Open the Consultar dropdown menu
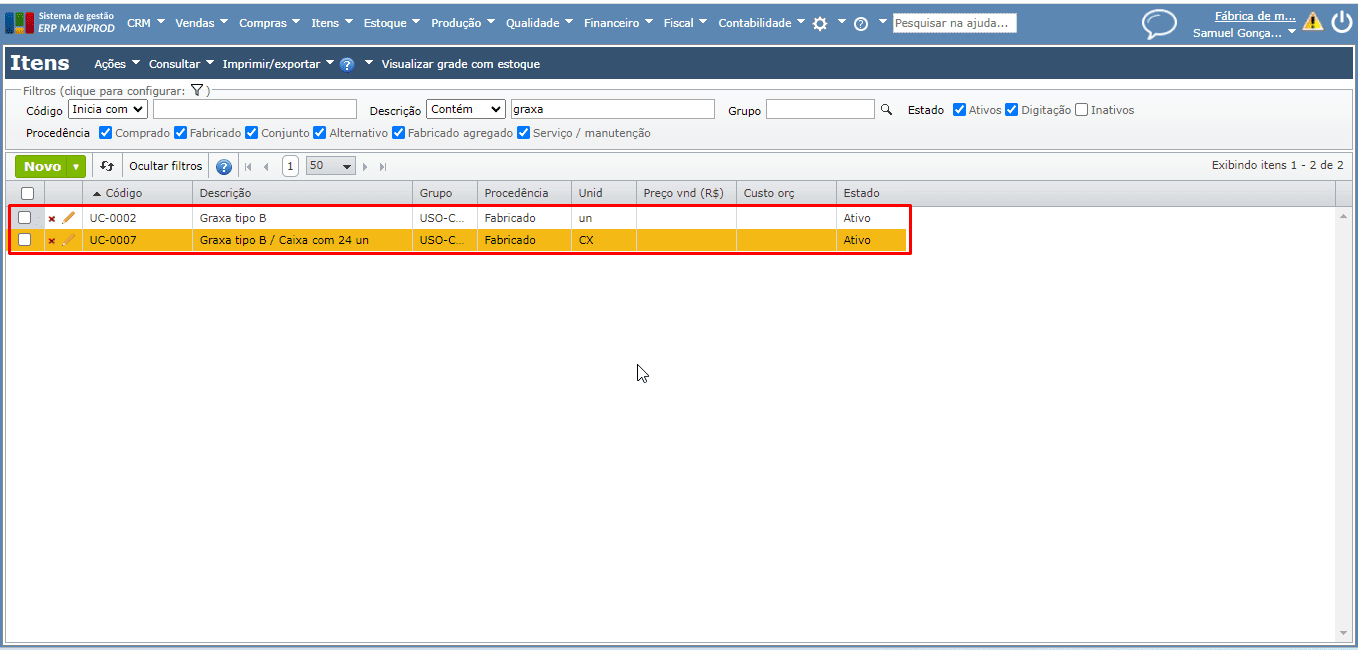The height and width of the screenshot is (650, 1358). tap(181, 64)
